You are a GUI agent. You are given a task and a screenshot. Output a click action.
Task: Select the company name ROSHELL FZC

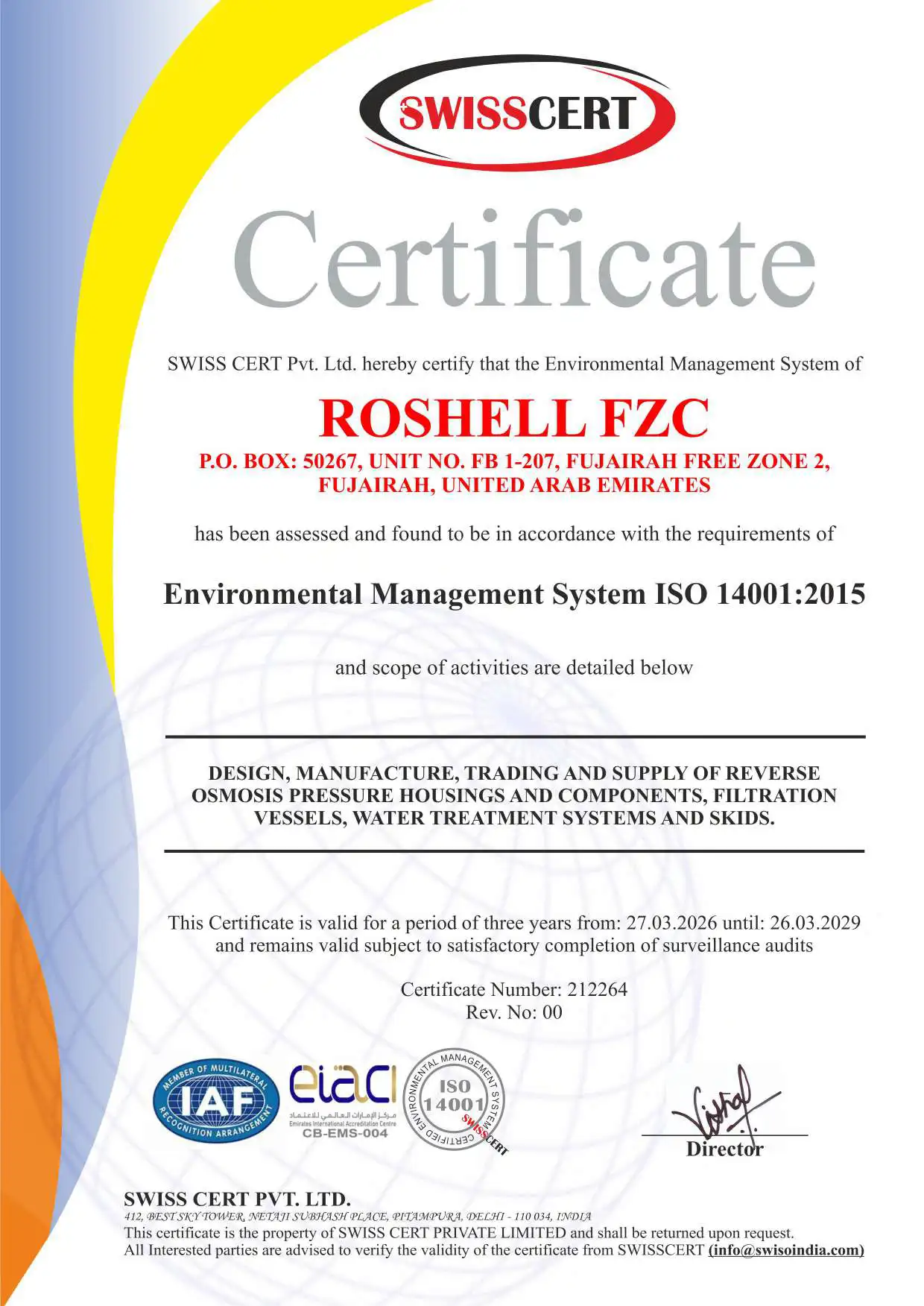click(x=514, y=418)
